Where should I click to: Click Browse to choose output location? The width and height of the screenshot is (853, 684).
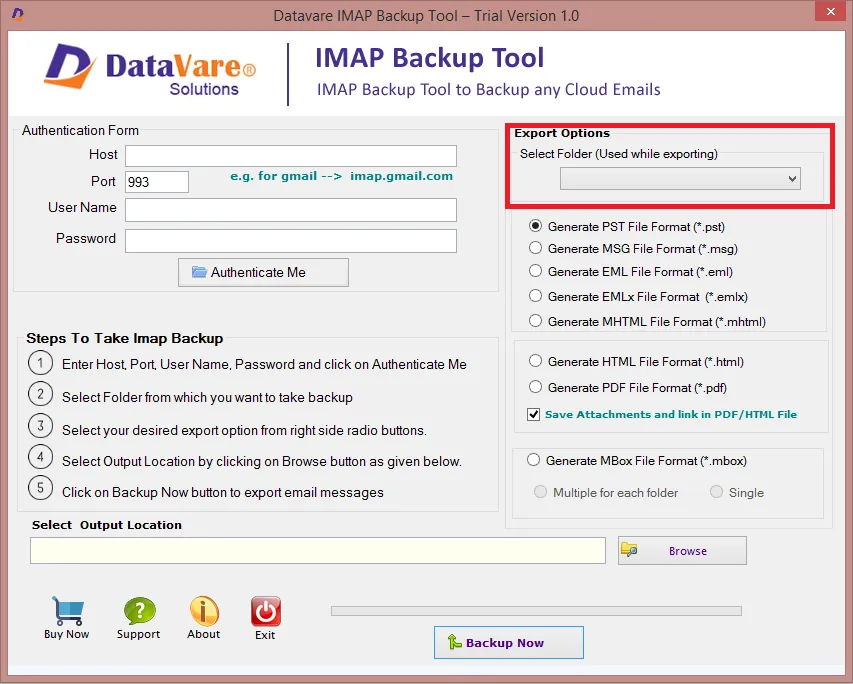(682, 551)
